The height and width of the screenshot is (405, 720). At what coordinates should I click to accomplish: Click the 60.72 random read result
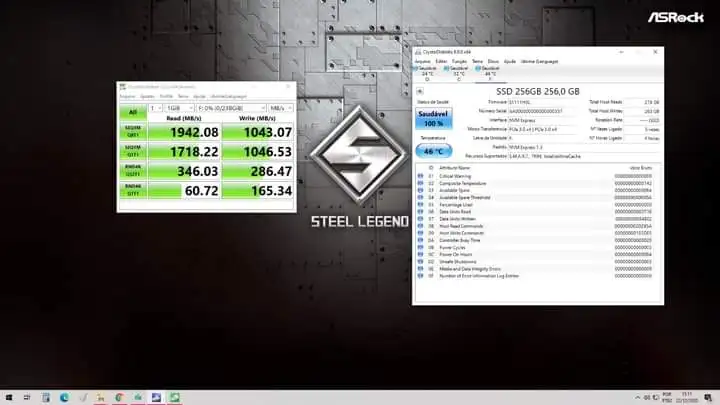coord(184,190)
